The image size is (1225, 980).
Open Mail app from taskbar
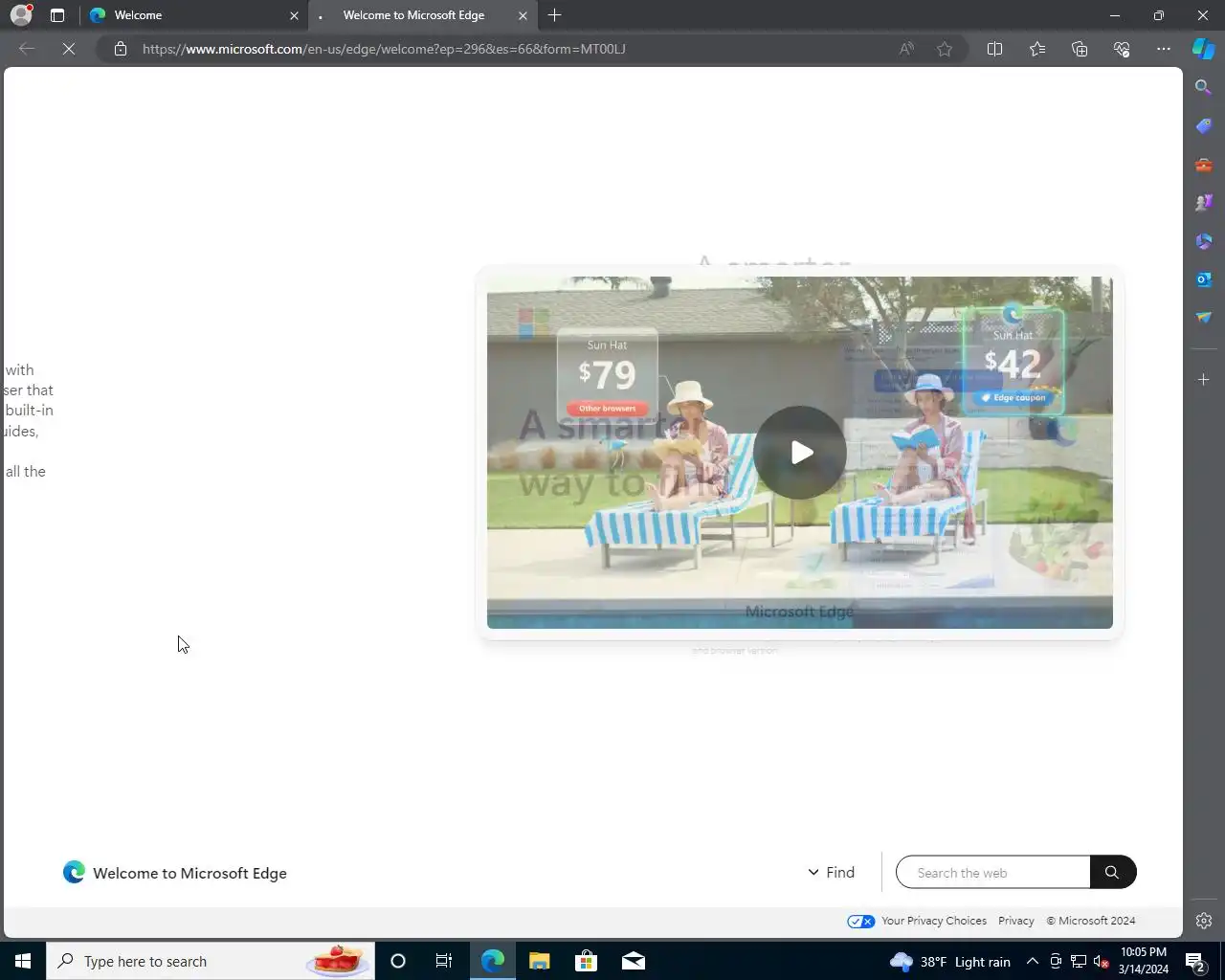click(634, 961)
